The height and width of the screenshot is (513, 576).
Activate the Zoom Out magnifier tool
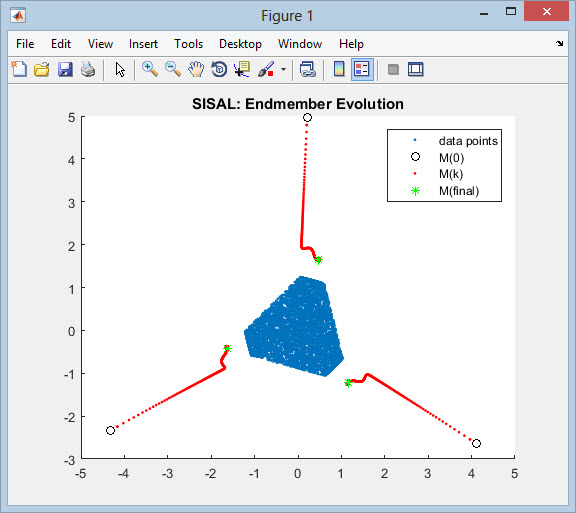pos(173,69)
